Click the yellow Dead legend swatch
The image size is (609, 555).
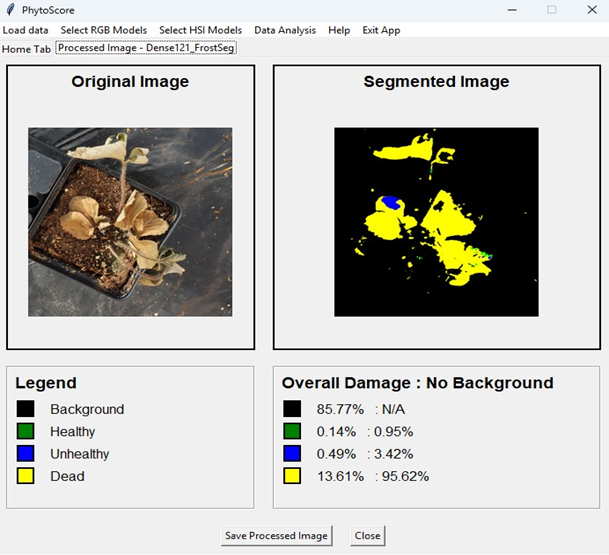click(26, 476)
